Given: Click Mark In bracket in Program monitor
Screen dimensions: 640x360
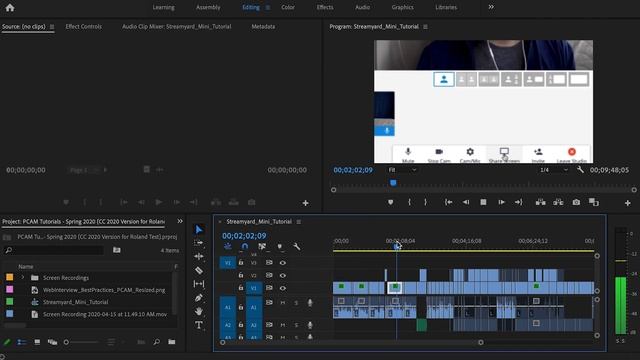Looking at the screenshot, I should tap(409, 202).
